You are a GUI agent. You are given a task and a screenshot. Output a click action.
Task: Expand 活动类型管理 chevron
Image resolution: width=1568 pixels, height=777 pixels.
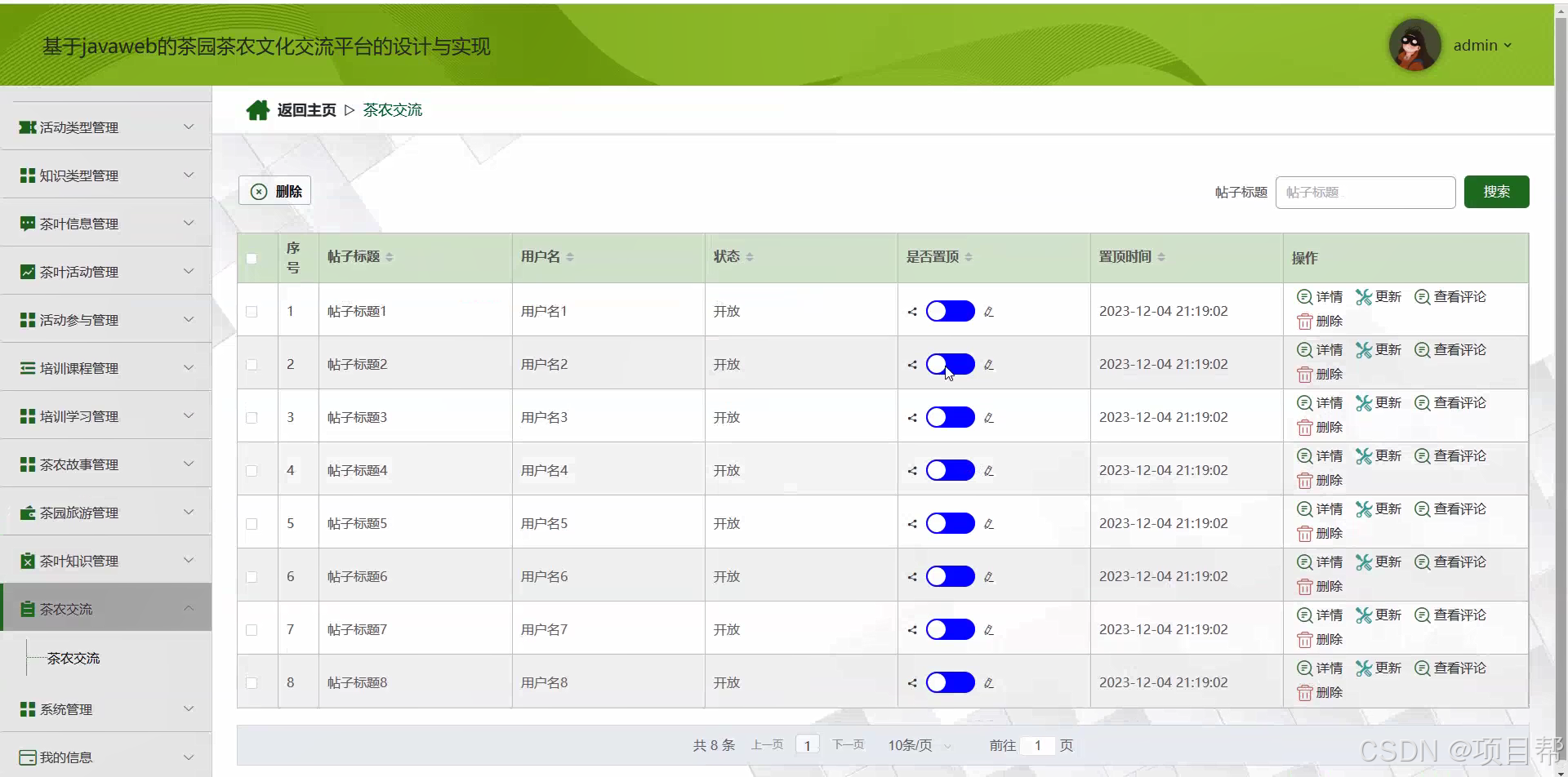(189, 127)
